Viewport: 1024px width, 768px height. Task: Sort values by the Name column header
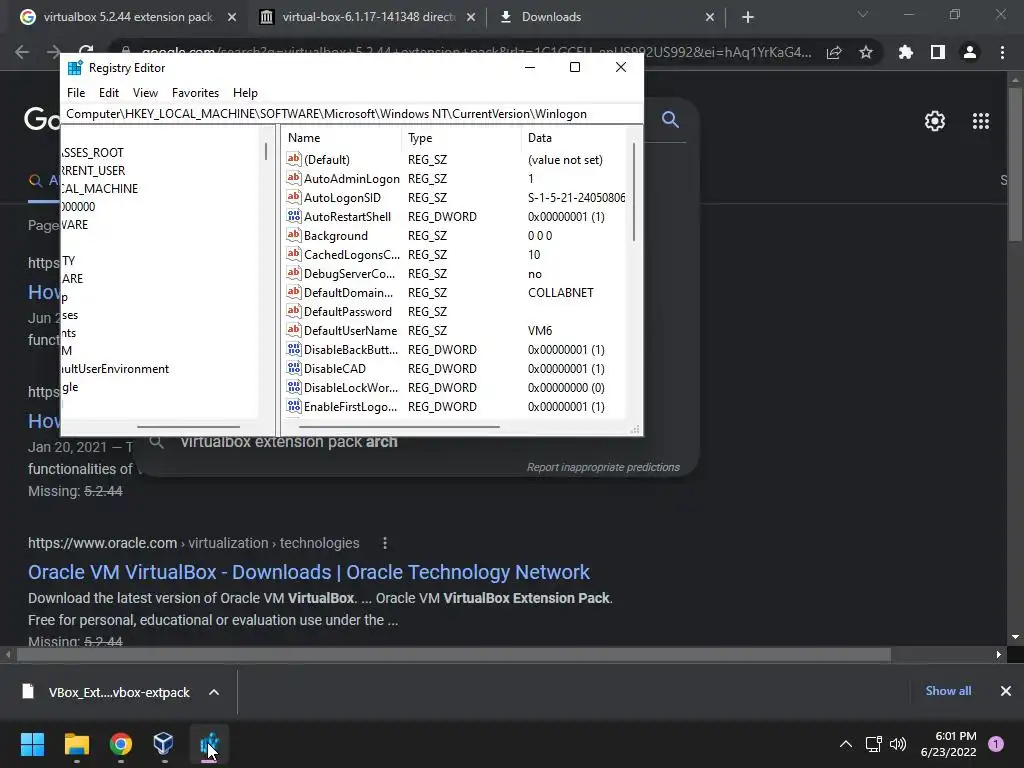tap(342, 138)
